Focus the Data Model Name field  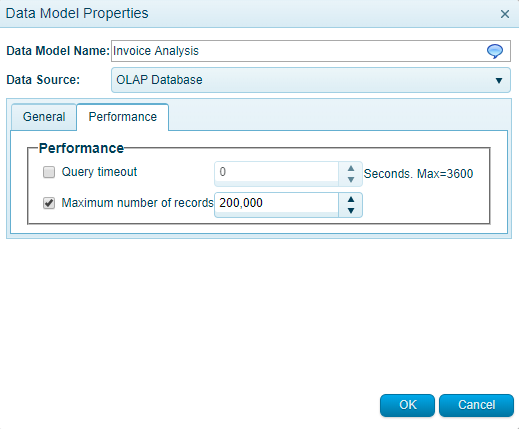pos(311,51)
